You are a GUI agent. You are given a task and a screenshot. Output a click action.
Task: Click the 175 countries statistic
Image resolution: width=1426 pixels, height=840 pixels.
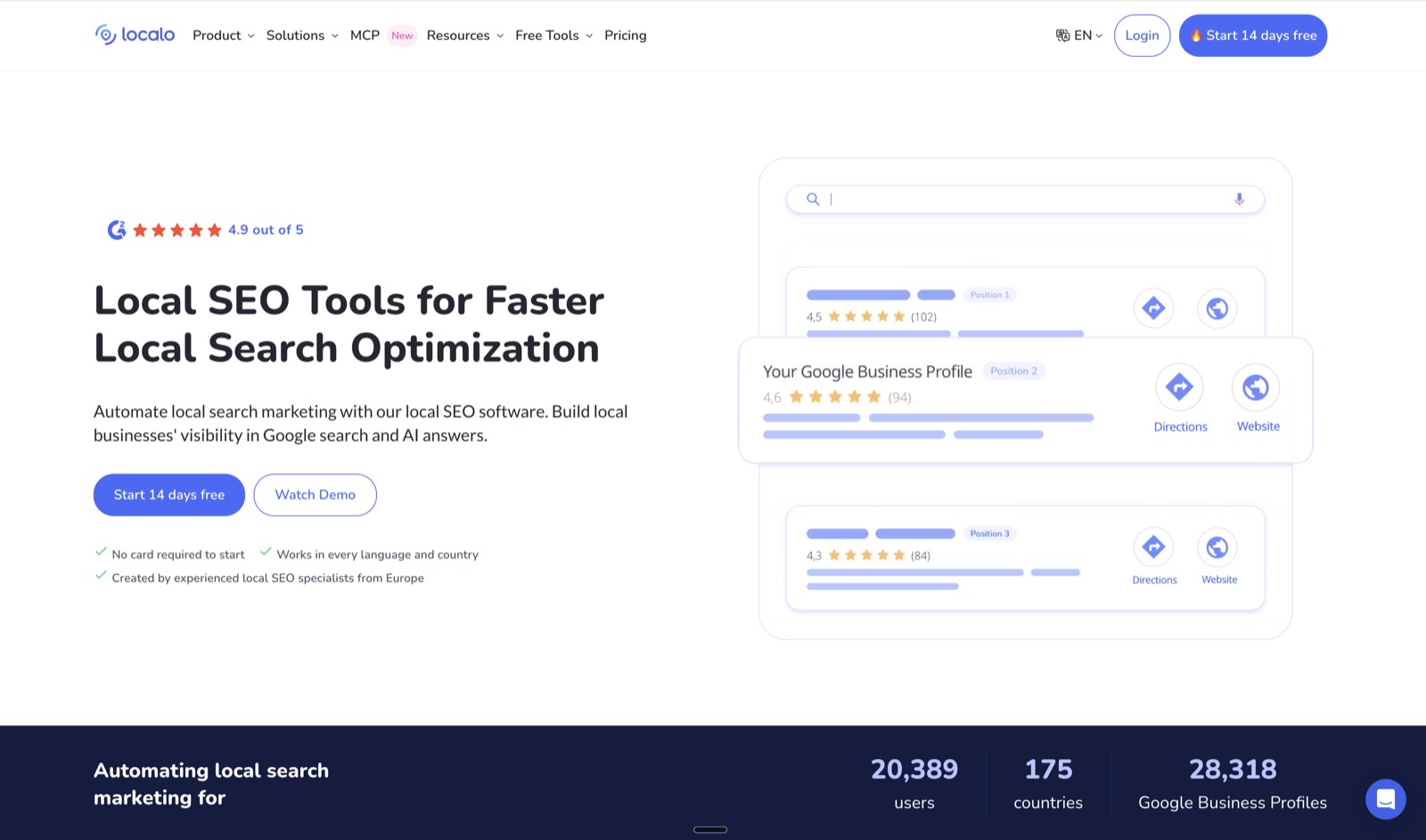(1048, 783)
